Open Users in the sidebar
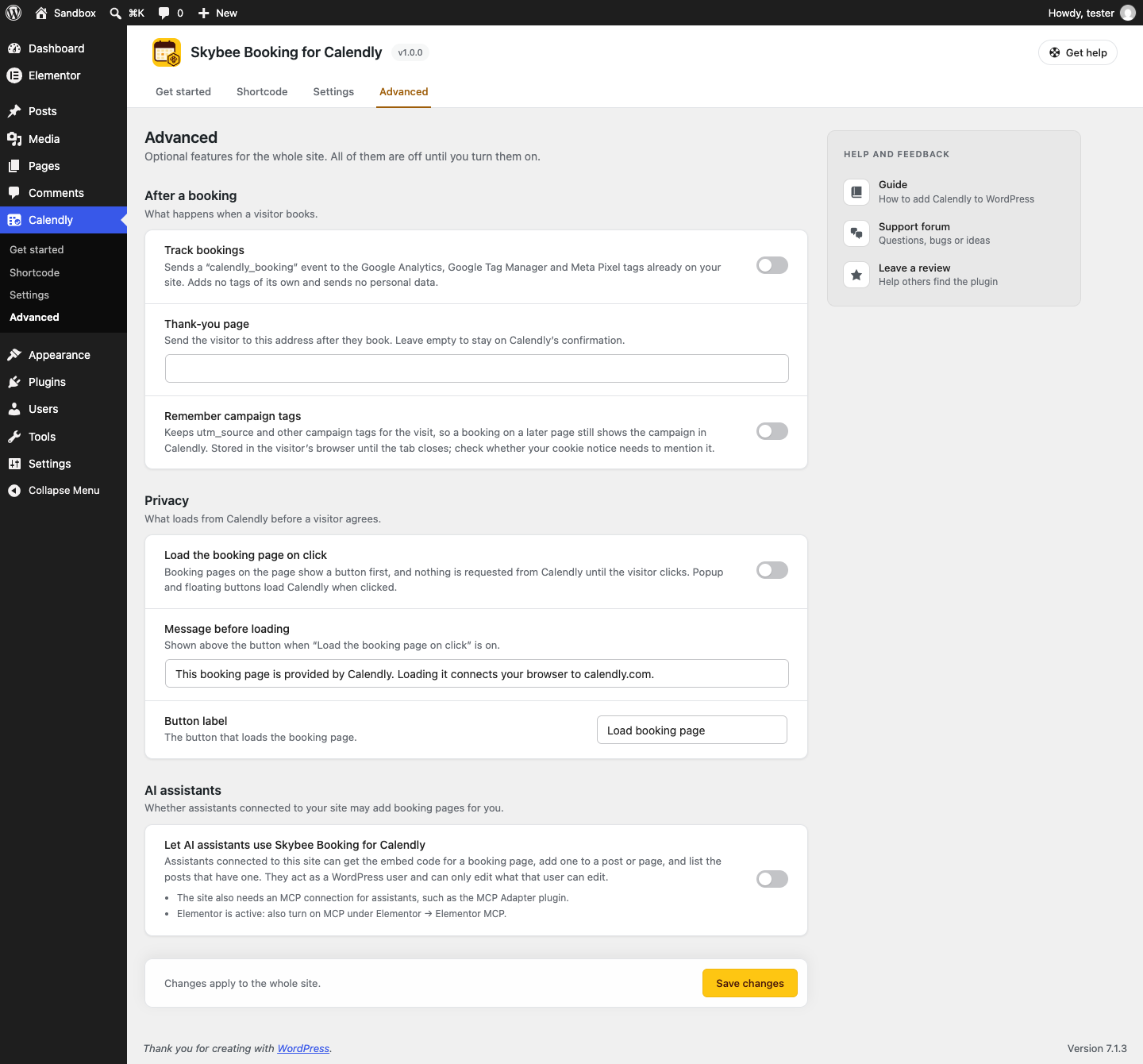 tap(63, 409)
